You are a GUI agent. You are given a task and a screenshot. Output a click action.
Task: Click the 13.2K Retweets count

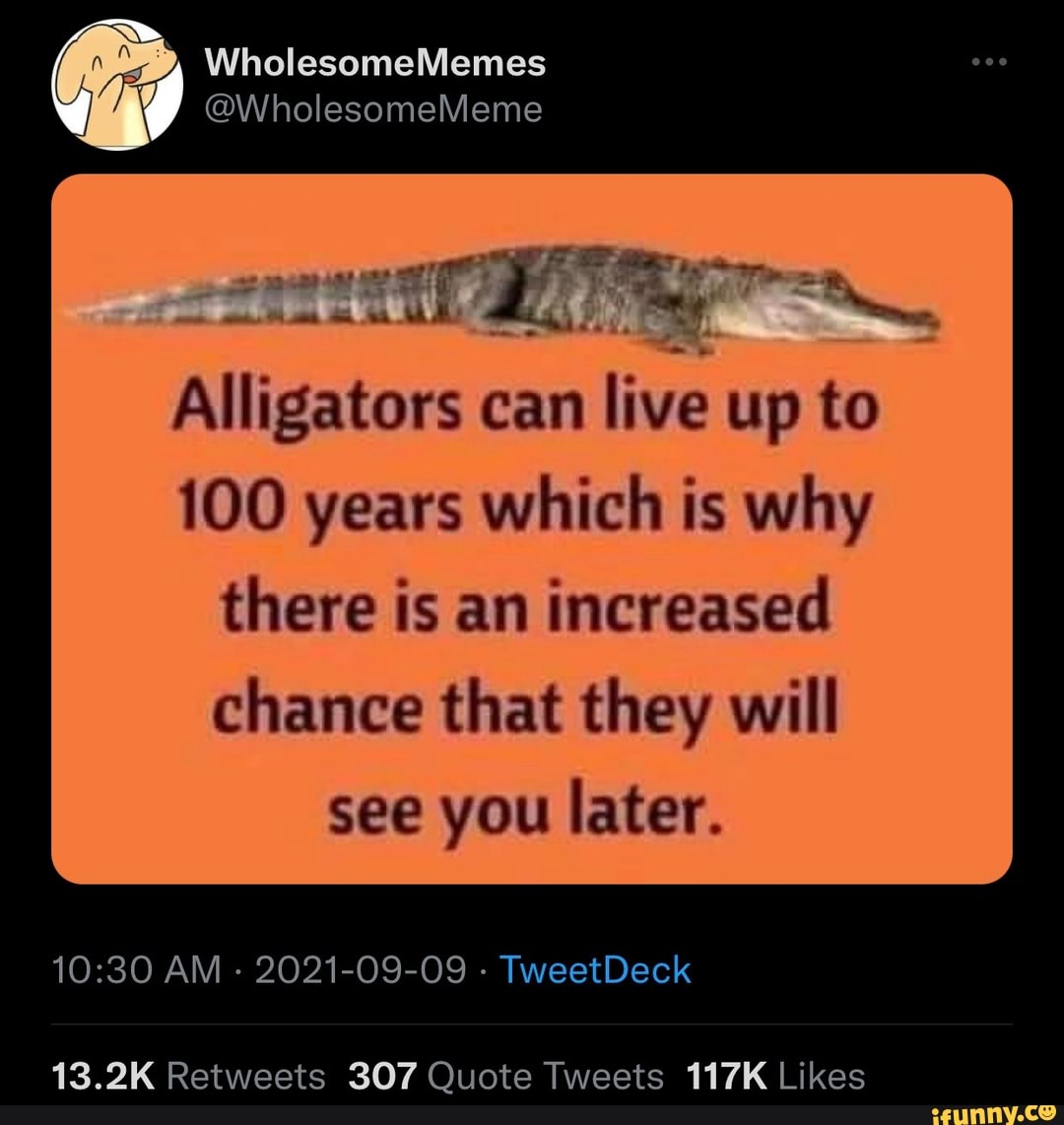(x=188, y=1076)
